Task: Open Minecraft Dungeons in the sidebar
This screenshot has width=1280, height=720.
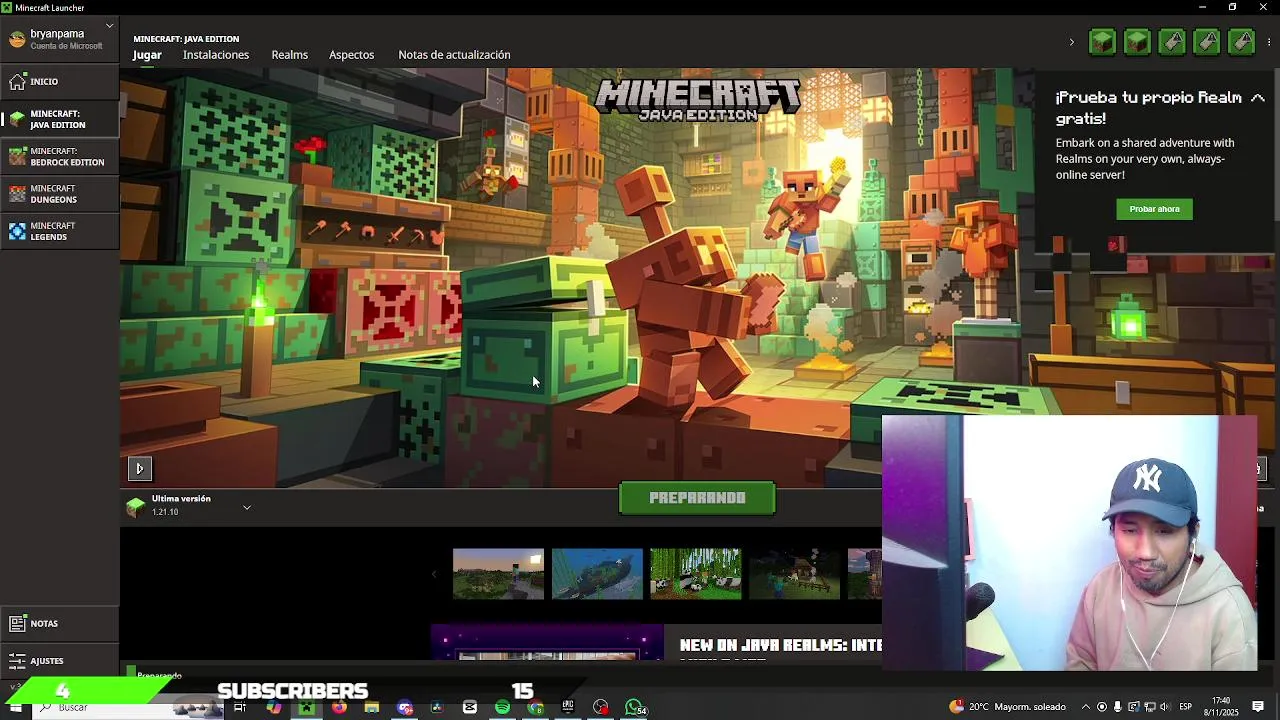Action: [x=60, y=194]
